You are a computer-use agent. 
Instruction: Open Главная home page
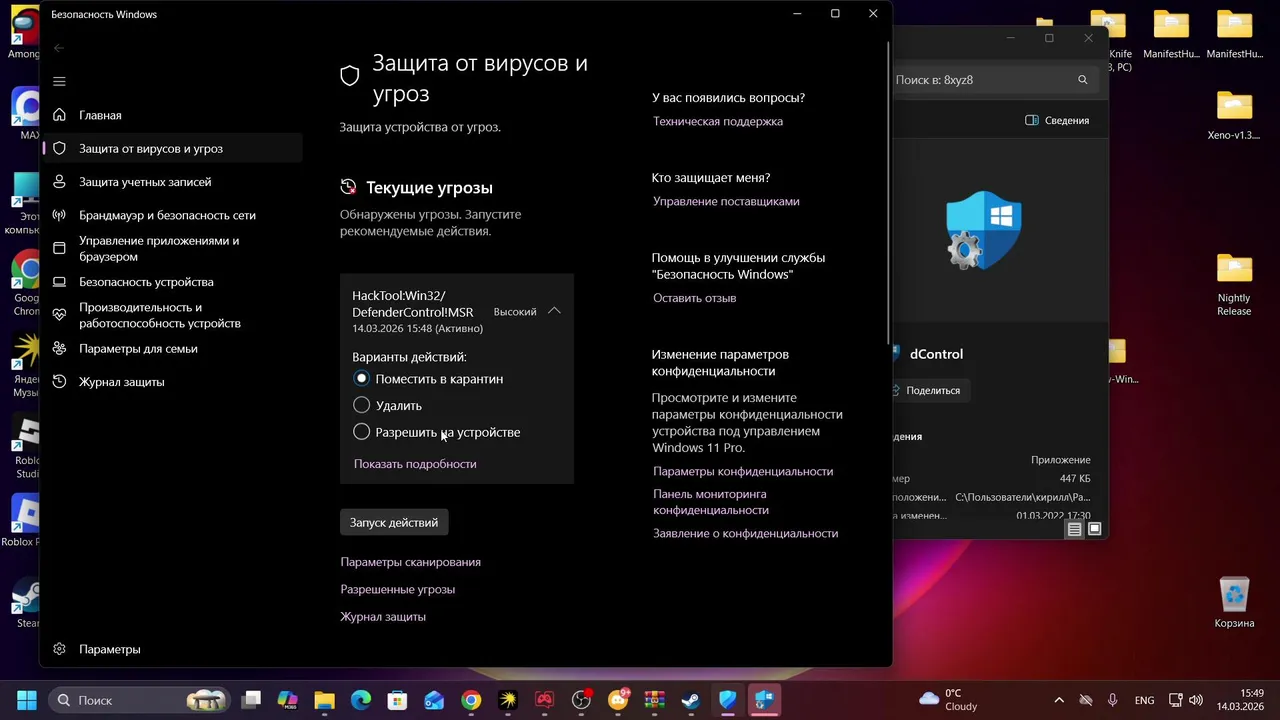[x=172, y=115]
